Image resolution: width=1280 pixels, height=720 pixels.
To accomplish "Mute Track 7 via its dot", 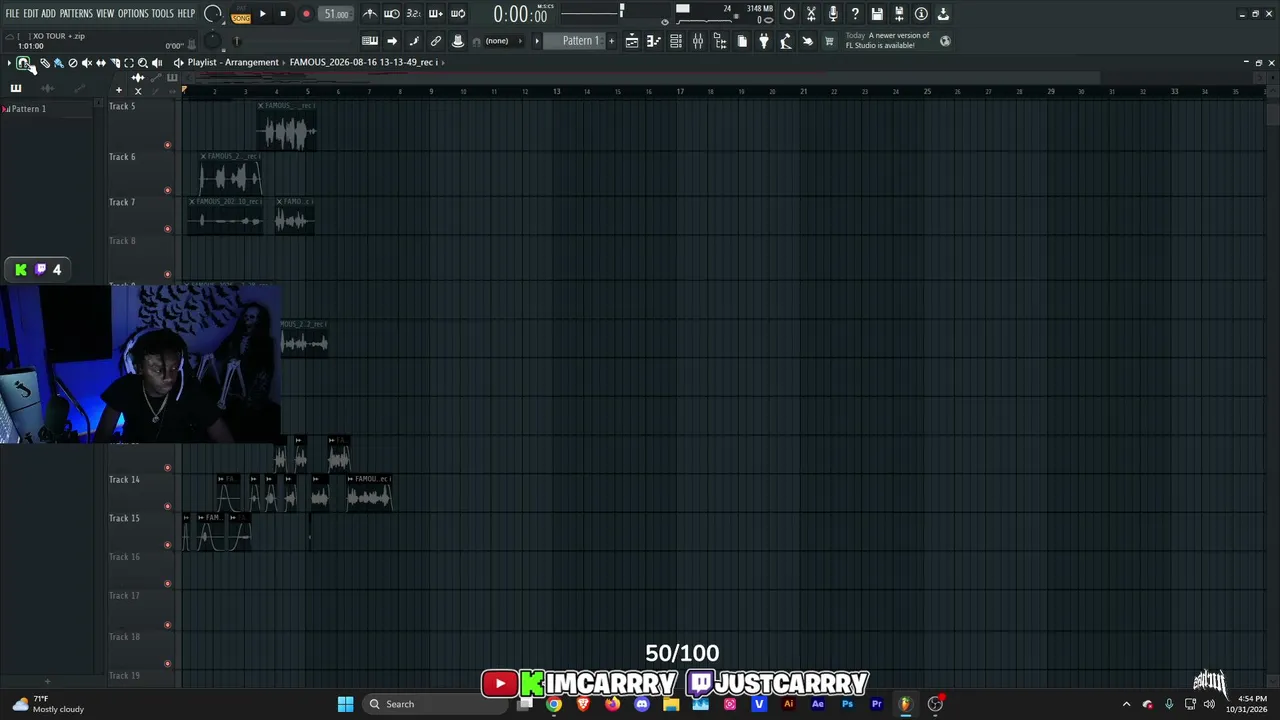I will point(167,229).
